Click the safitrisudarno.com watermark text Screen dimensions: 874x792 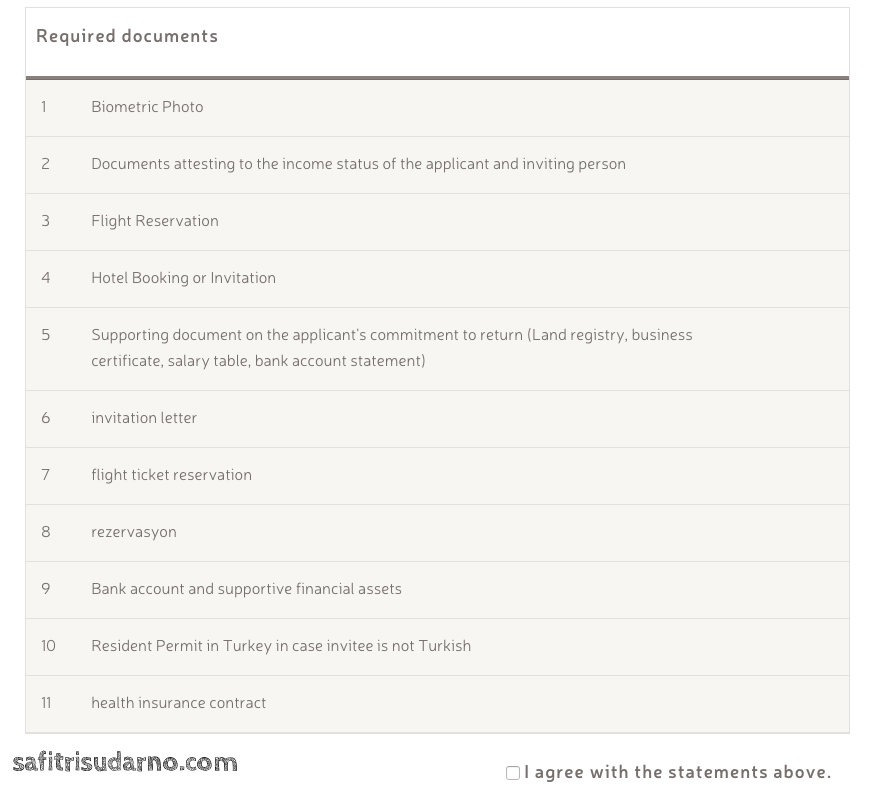pyautogui.click(x=125, y=764)
